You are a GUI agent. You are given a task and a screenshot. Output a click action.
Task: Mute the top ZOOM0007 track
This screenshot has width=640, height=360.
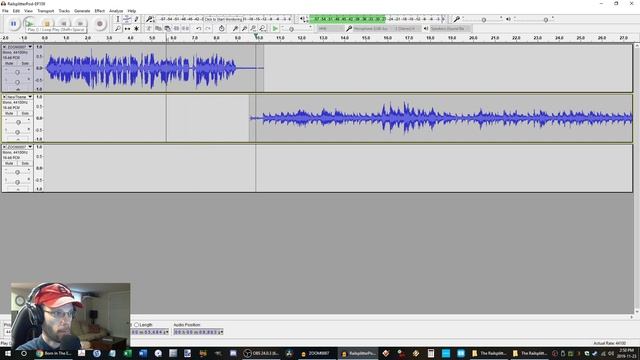9,63
